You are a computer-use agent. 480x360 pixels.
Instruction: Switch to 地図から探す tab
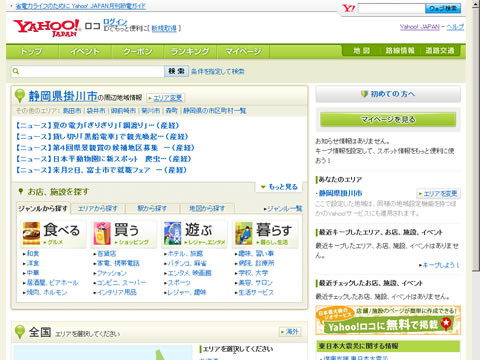pos(207,209)
